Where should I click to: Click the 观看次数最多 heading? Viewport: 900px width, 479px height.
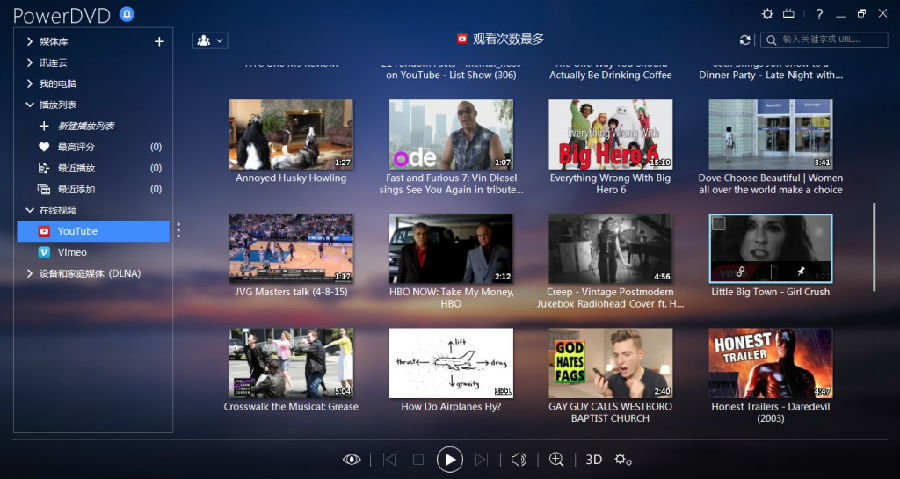click(x=508, y=39)
